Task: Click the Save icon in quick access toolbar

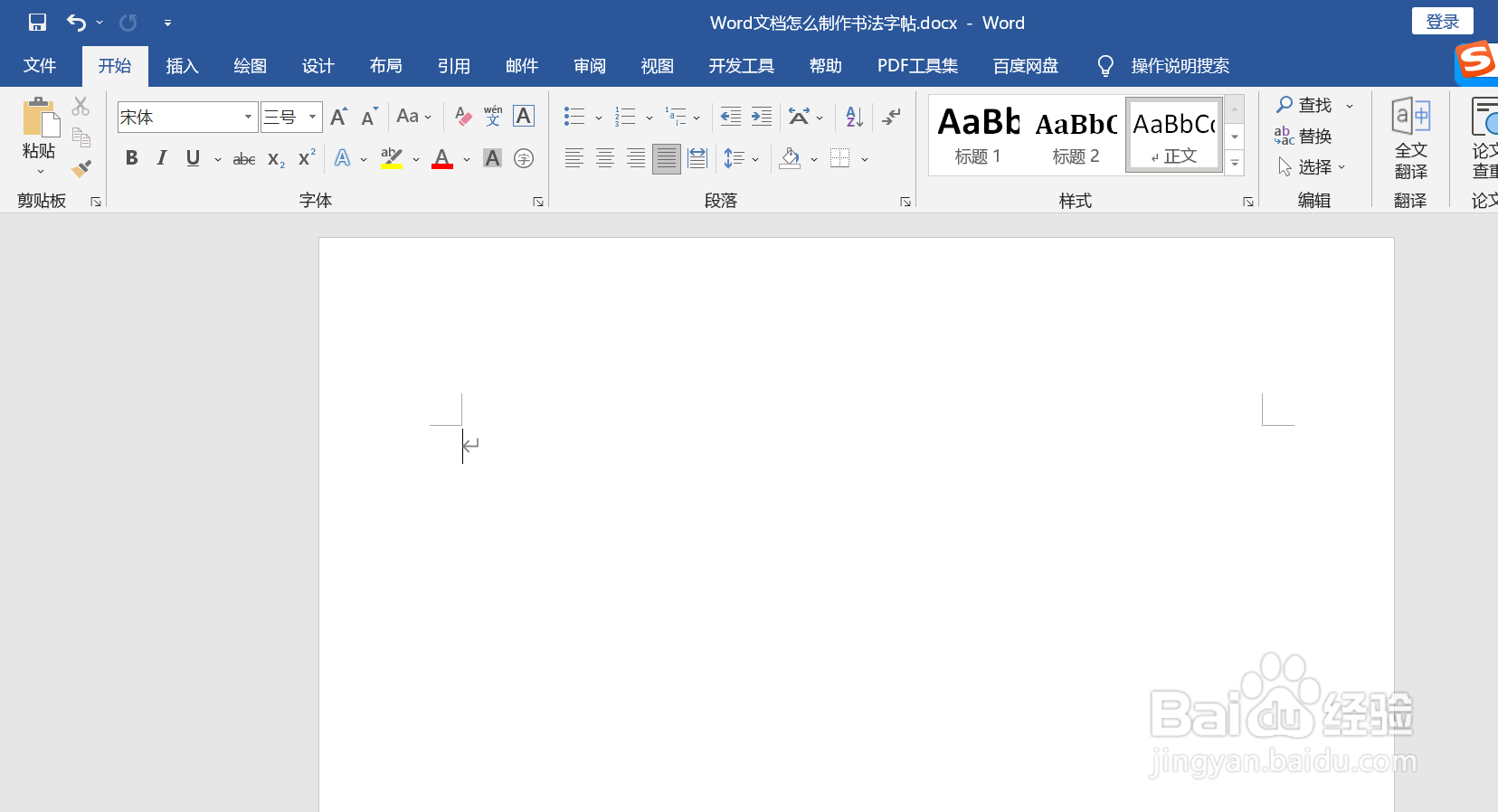Action: coord(37,23)
